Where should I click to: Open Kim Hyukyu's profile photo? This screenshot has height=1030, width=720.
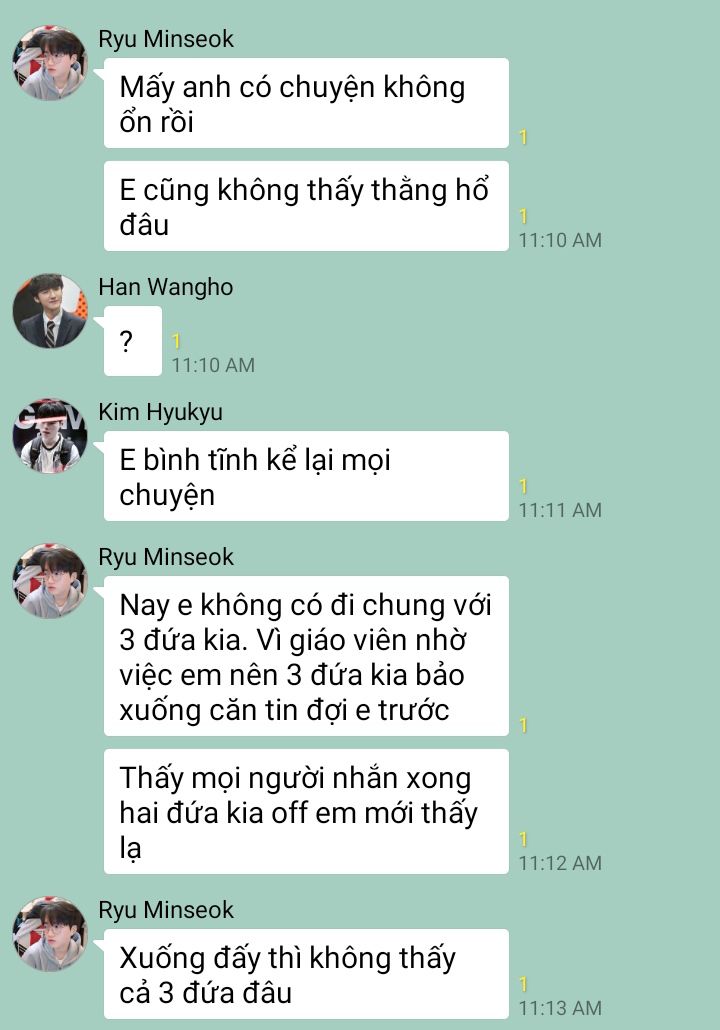click(50, 436)
